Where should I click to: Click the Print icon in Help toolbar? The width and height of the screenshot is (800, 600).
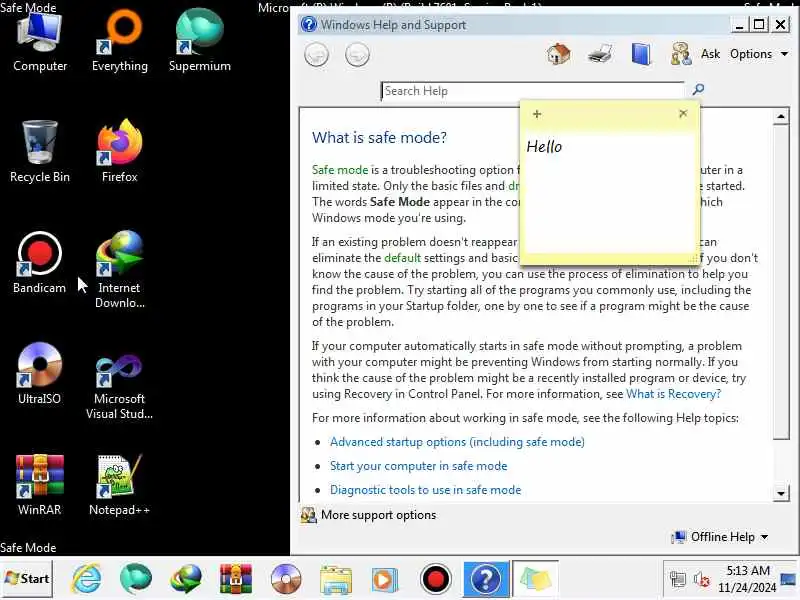click(599, 54)
